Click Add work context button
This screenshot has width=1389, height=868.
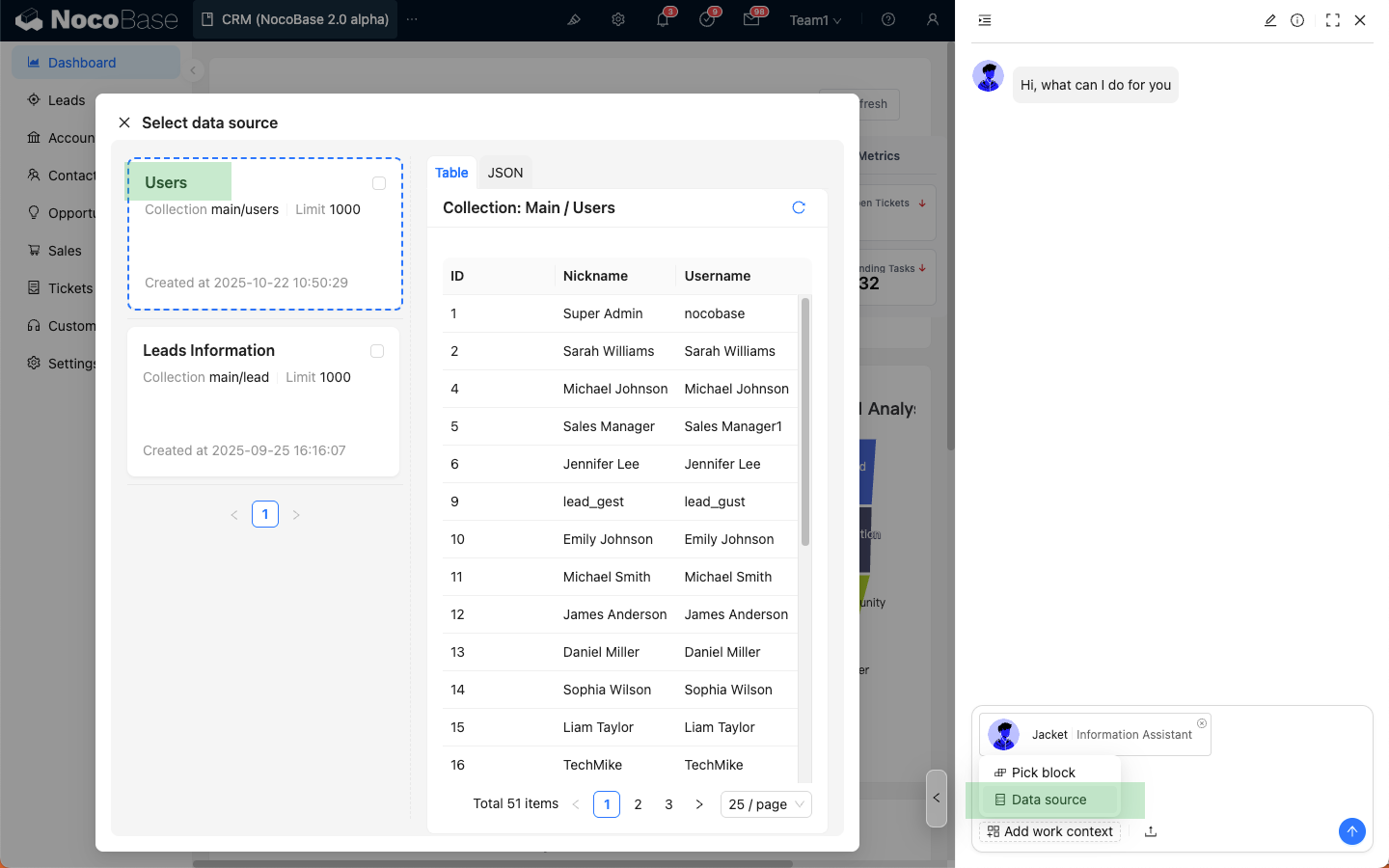point(1049,831)
